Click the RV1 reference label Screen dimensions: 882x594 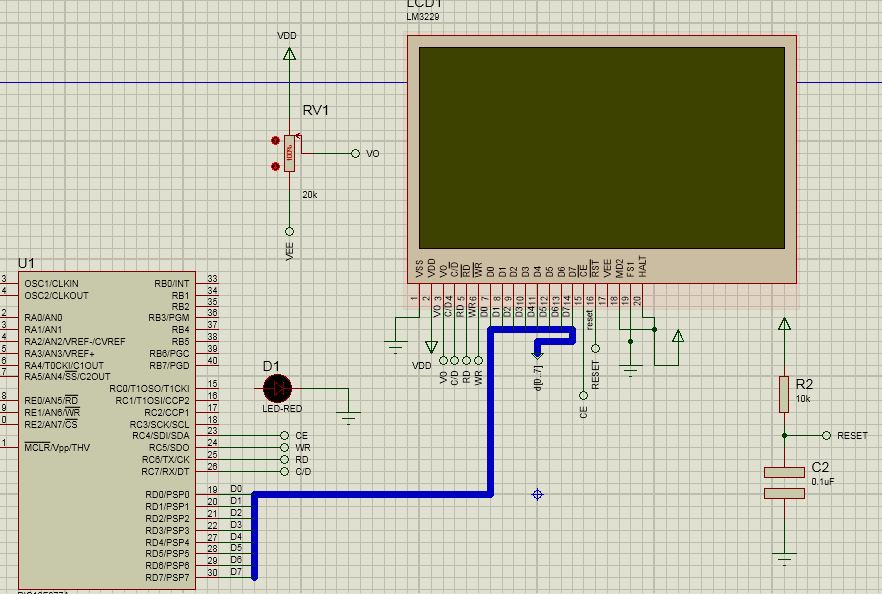316,110
